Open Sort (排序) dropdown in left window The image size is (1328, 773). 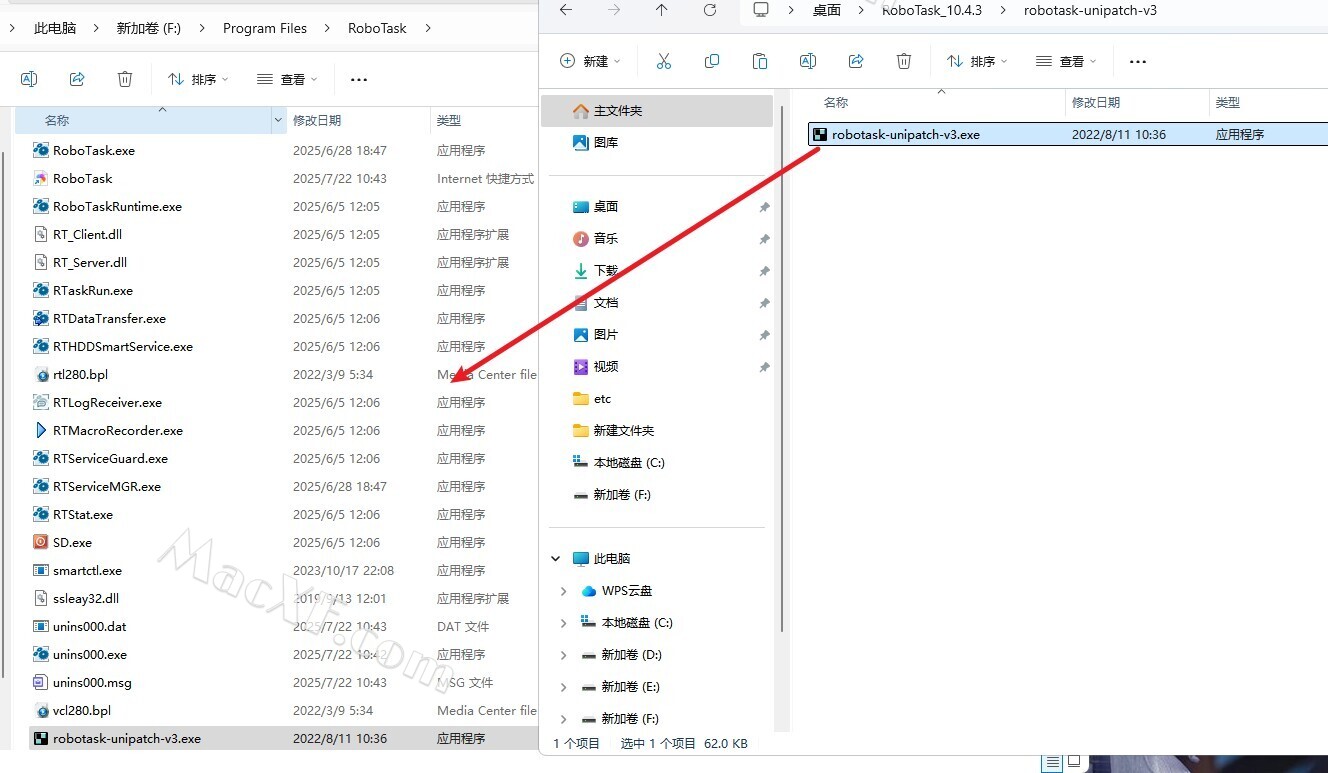[x=198, y=79]
